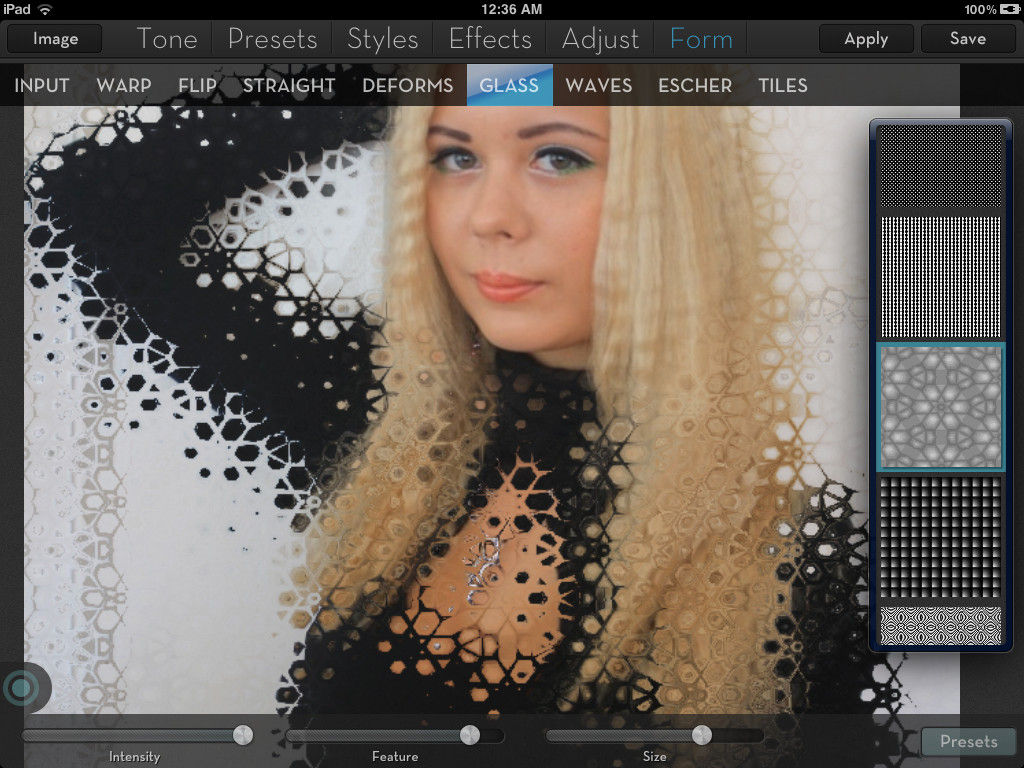
Task: Choose the vertical-lines glass texture thumbnail
Action: pos(939,277)
